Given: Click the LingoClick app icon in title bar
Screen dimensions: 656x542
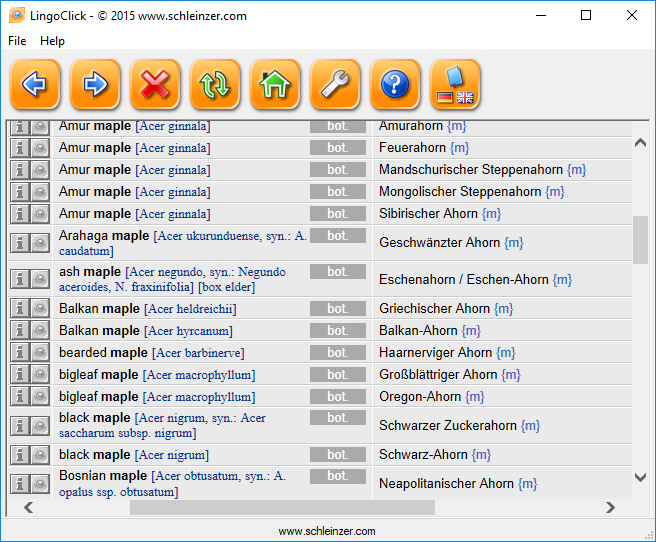Looking at the screenshot, I should point(17,15).
